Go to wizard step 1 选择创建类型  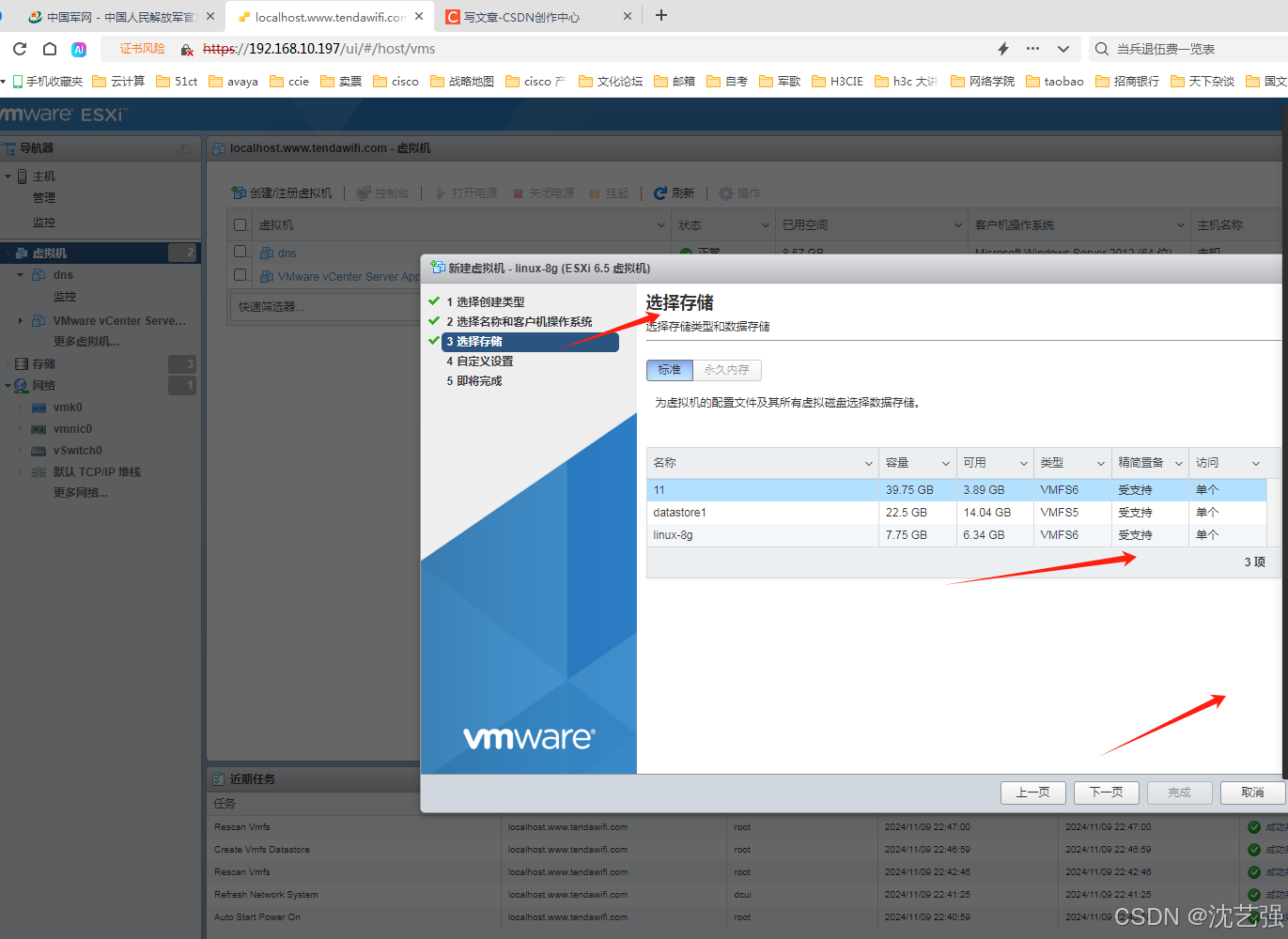(486, 302)
